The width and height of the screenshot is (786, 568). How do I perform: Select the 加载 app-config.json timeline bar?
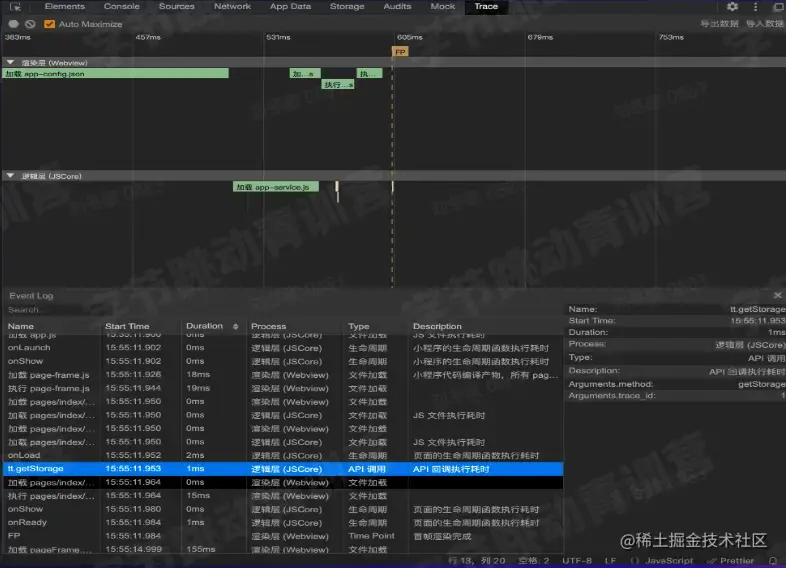point(116,74)
